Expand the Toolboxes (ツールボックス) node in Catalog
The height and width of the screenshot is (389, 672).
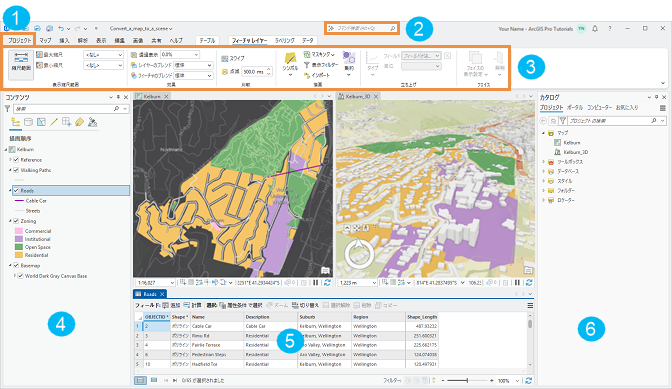(x=543, y=162)
